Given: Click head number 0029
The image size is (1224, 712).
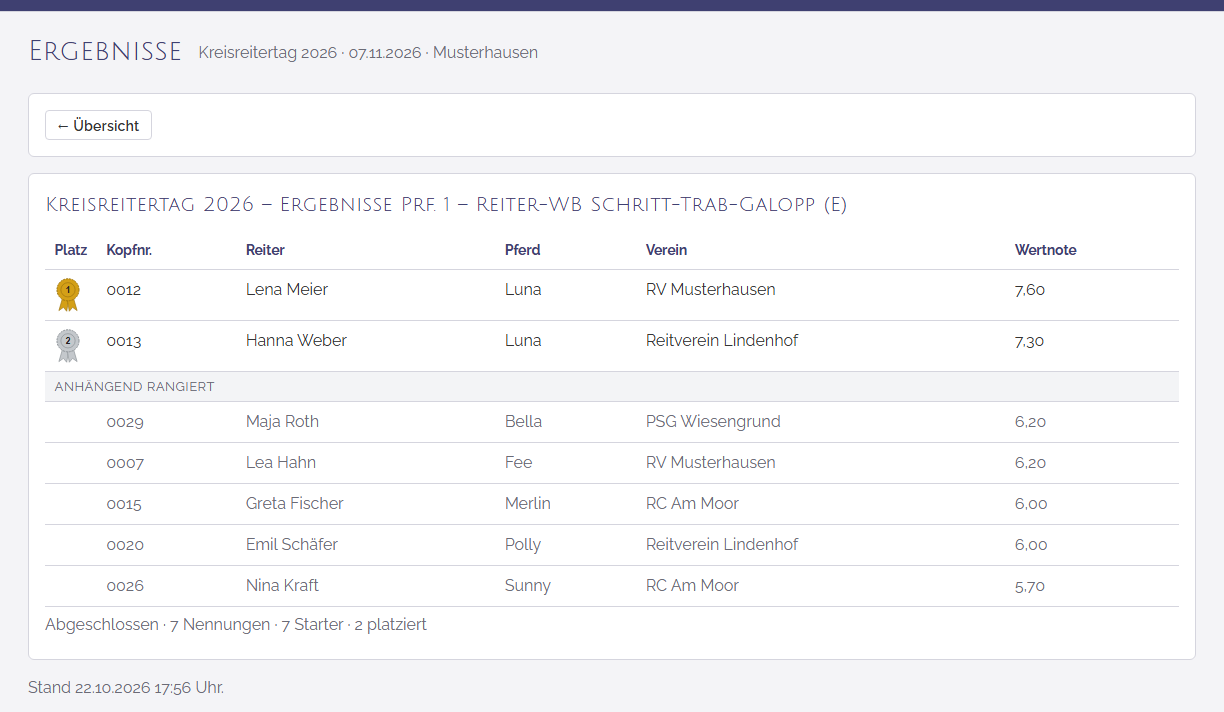Looking at the screenshot, I should [x=125, y=422].
